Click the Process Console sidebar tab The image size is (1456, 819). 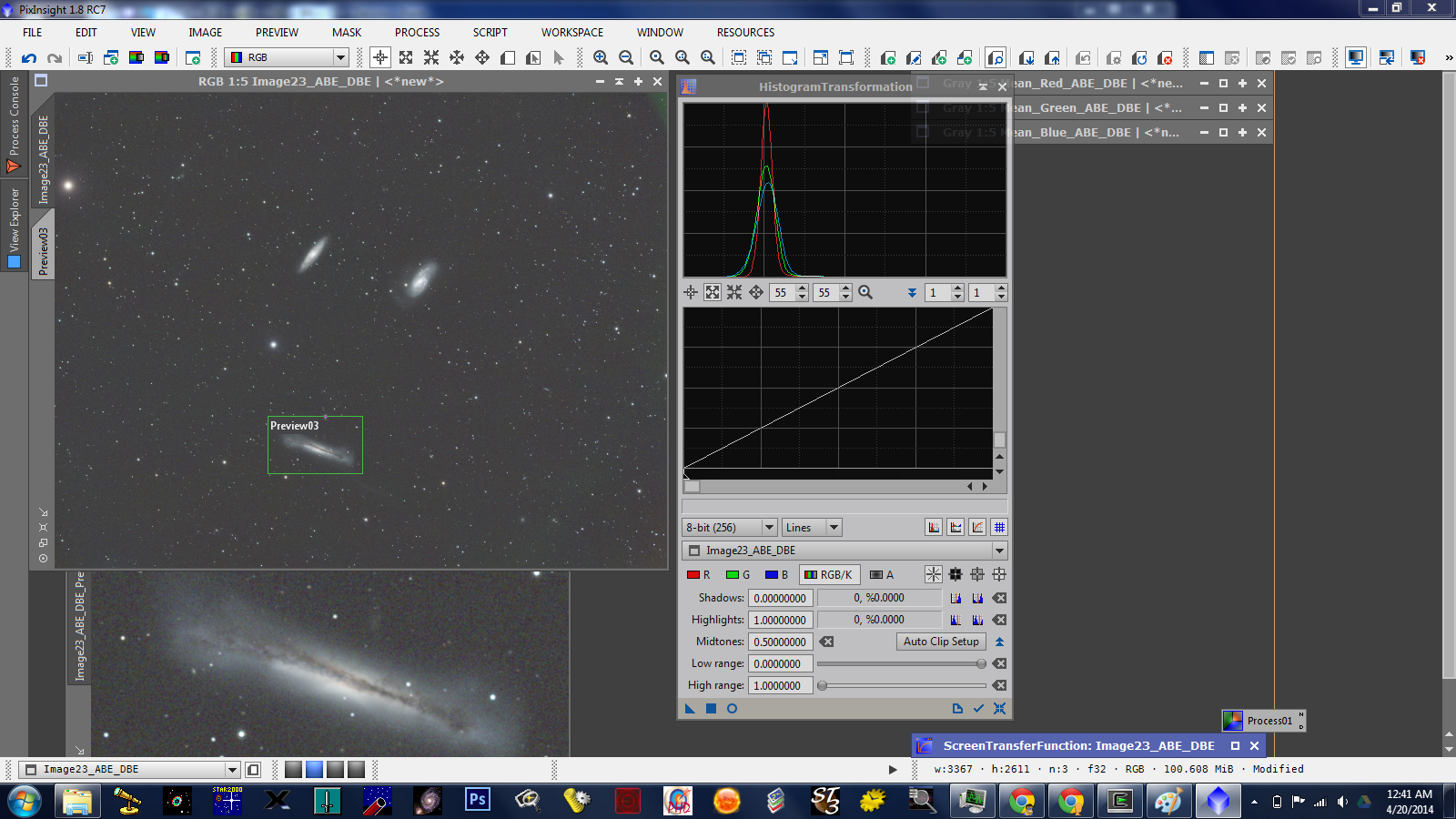click(14, 124)
